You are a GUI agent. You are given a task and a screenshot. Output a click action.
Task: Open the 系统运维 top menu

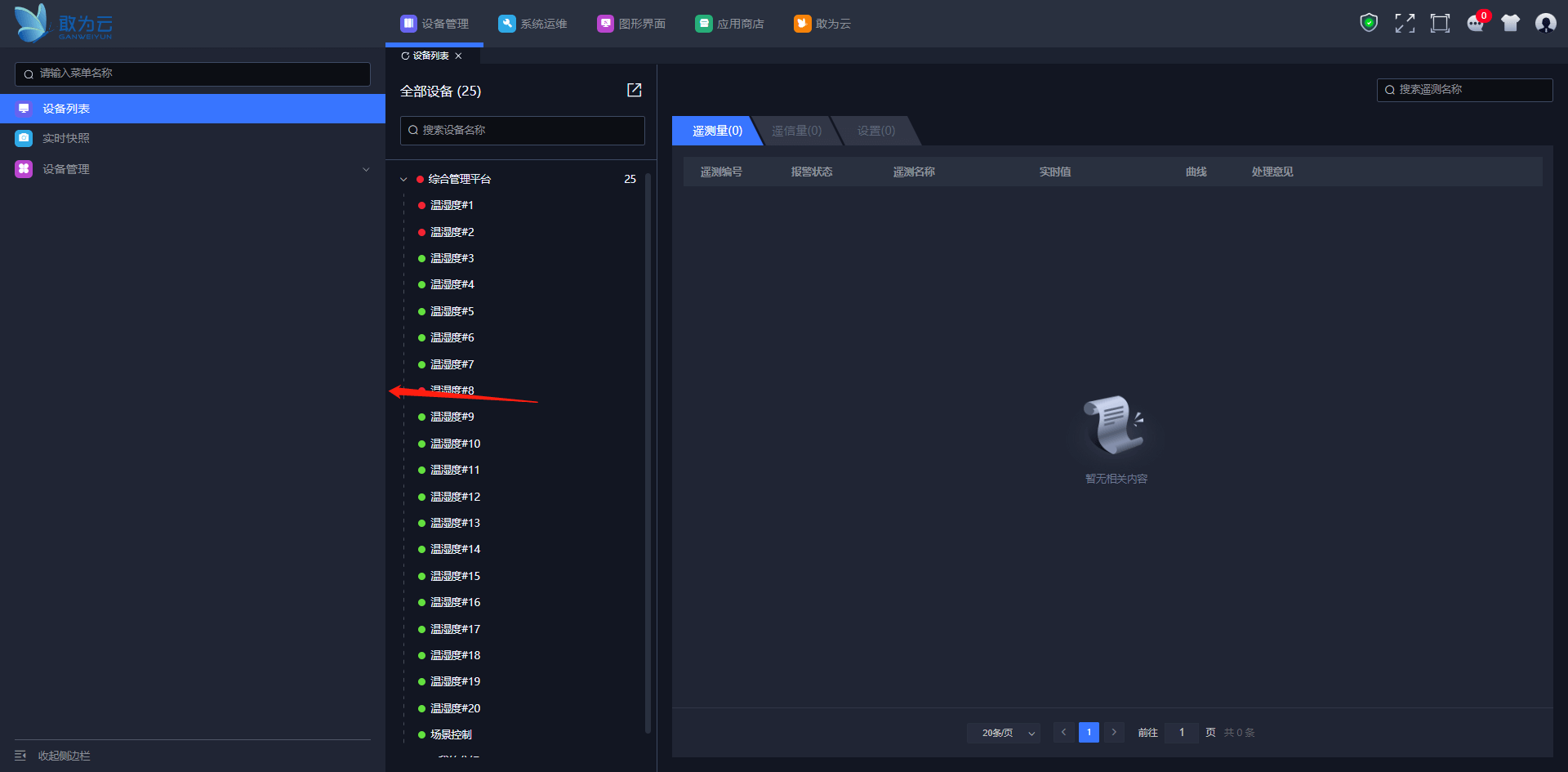tap(532, 24)
